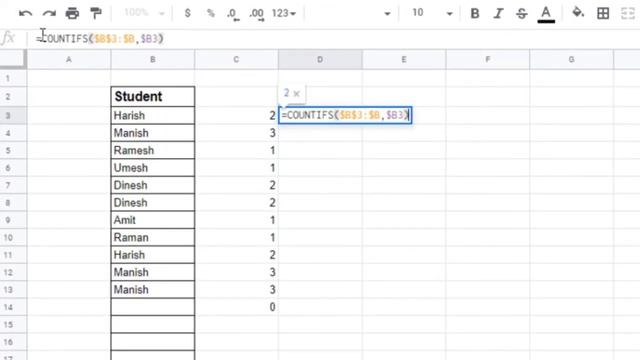Select column G header
640x360 pixels.
pos(571,60)
